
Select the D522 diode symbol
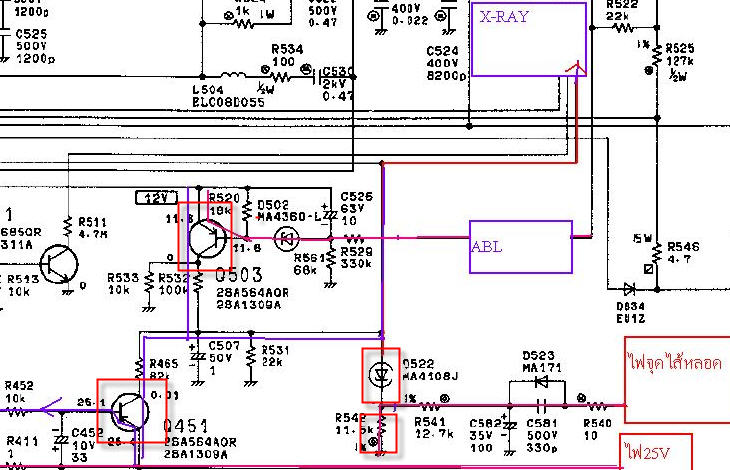coord(381,375)
